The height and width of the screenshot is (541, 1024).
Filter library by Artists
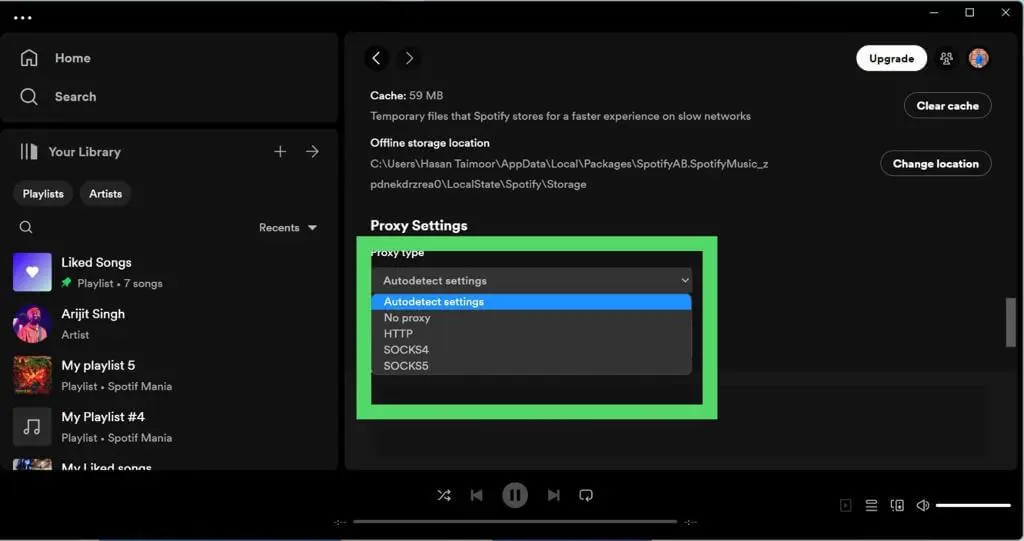(106, 193)
